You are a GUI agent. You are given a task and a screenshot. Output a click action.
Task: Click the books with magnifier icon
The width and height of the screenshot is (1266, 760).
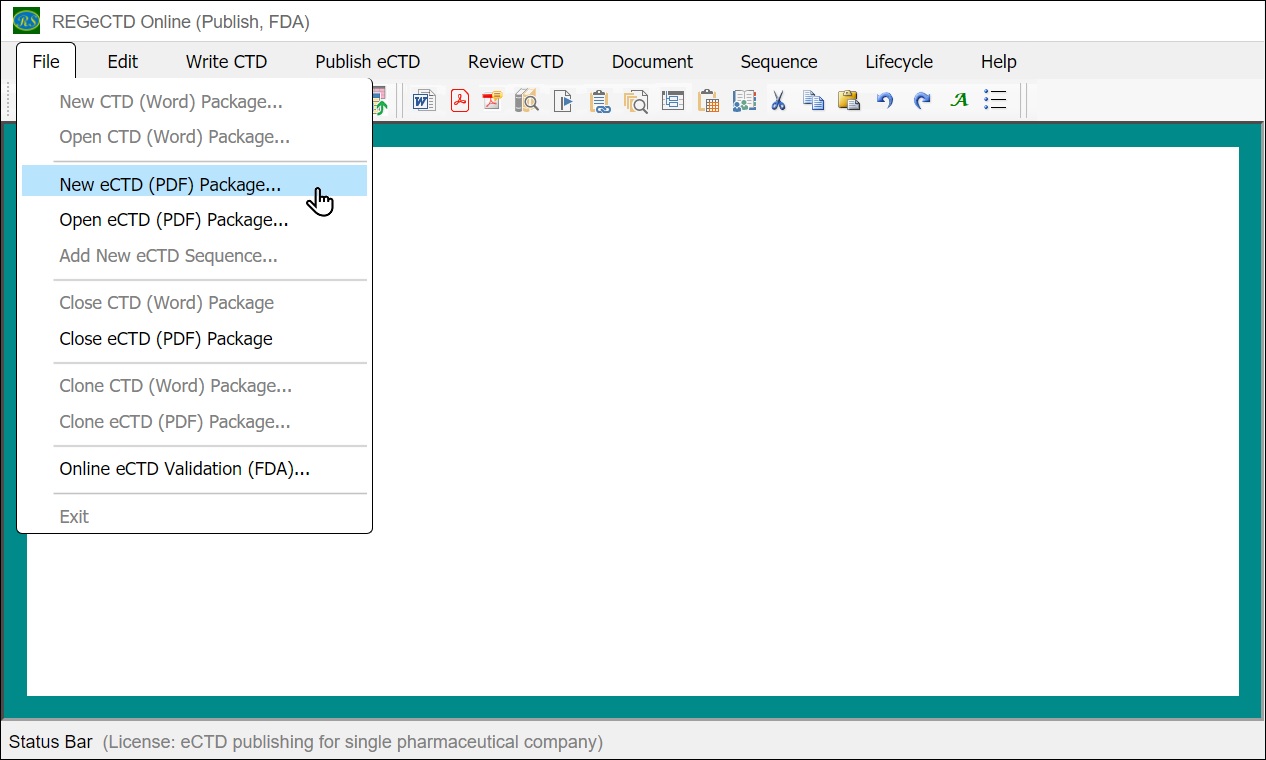[527, 100]
